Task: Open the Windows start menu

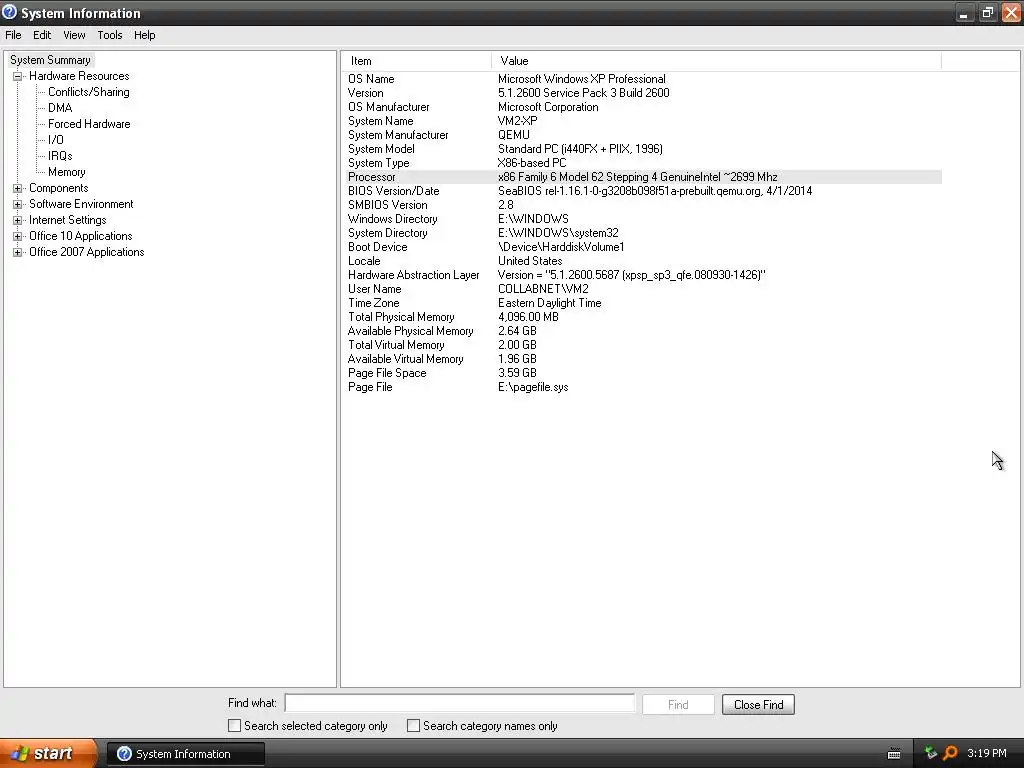Action: [x=48, y=754]
